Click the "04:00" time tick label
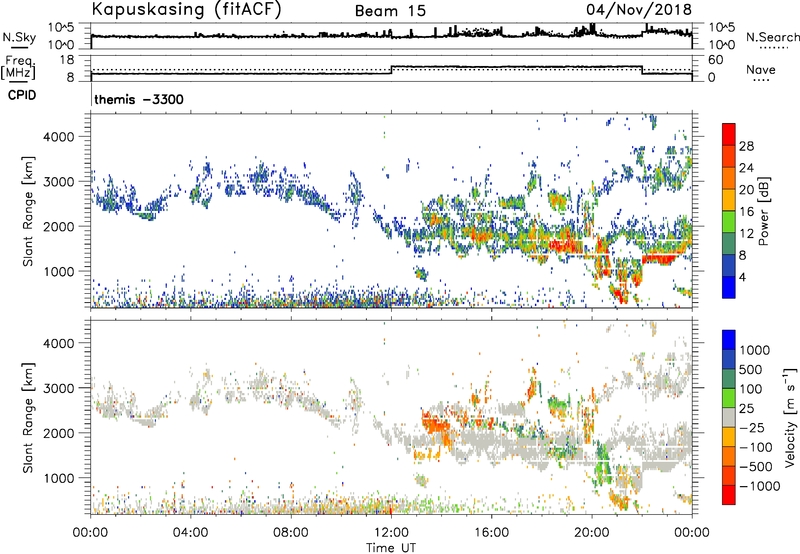This screenshot has width=800, height=554. (191, 533)
